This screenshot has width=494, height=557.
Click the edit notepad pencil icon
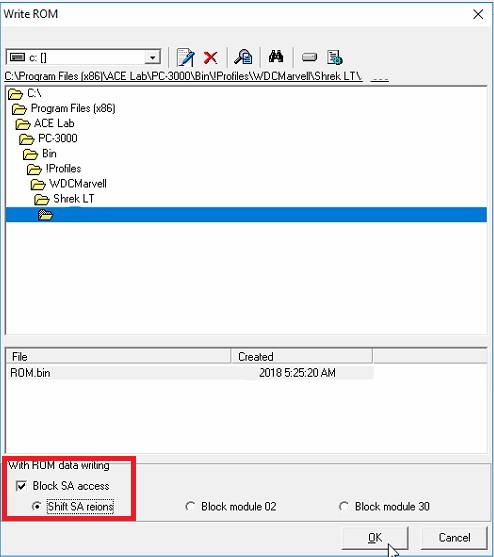185,57
